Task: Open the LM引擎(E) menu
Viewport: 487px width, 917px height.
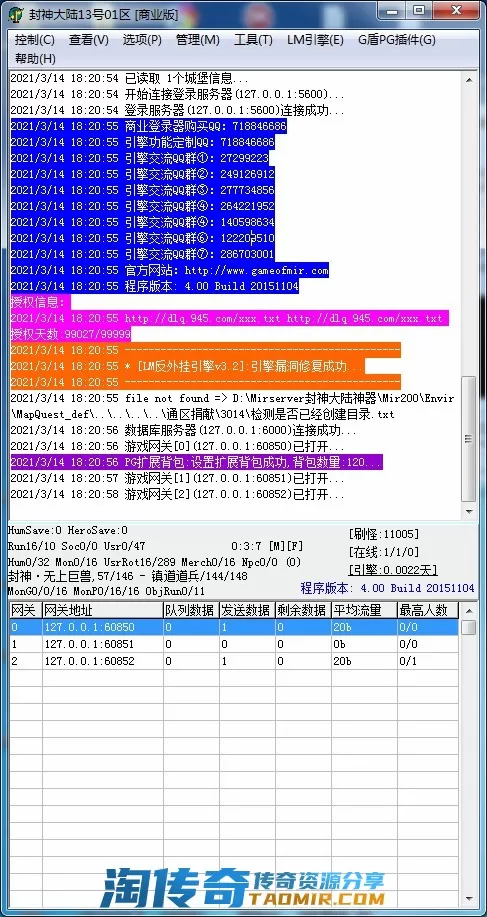Action: pos(315,40)
